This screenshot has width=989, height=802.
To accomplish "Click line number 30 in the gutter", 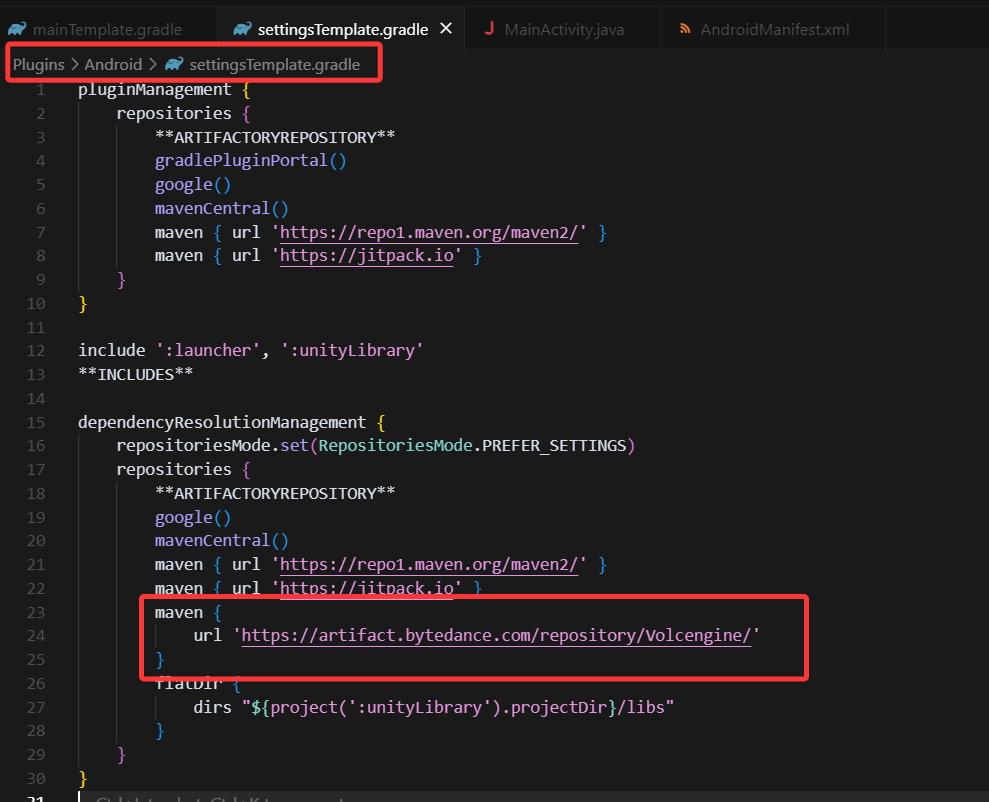I will (36, 779).
